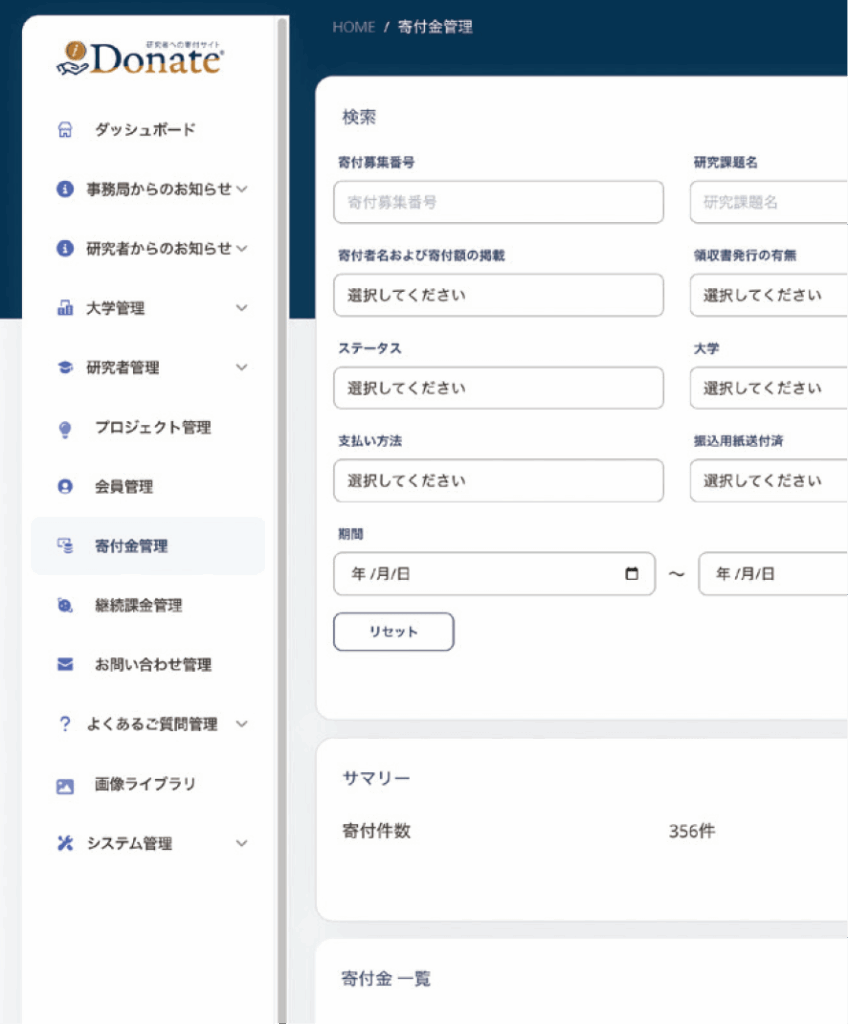Click the dashboard store icon
This screenshot has height=1024, width=848.
tap(65, 130)
